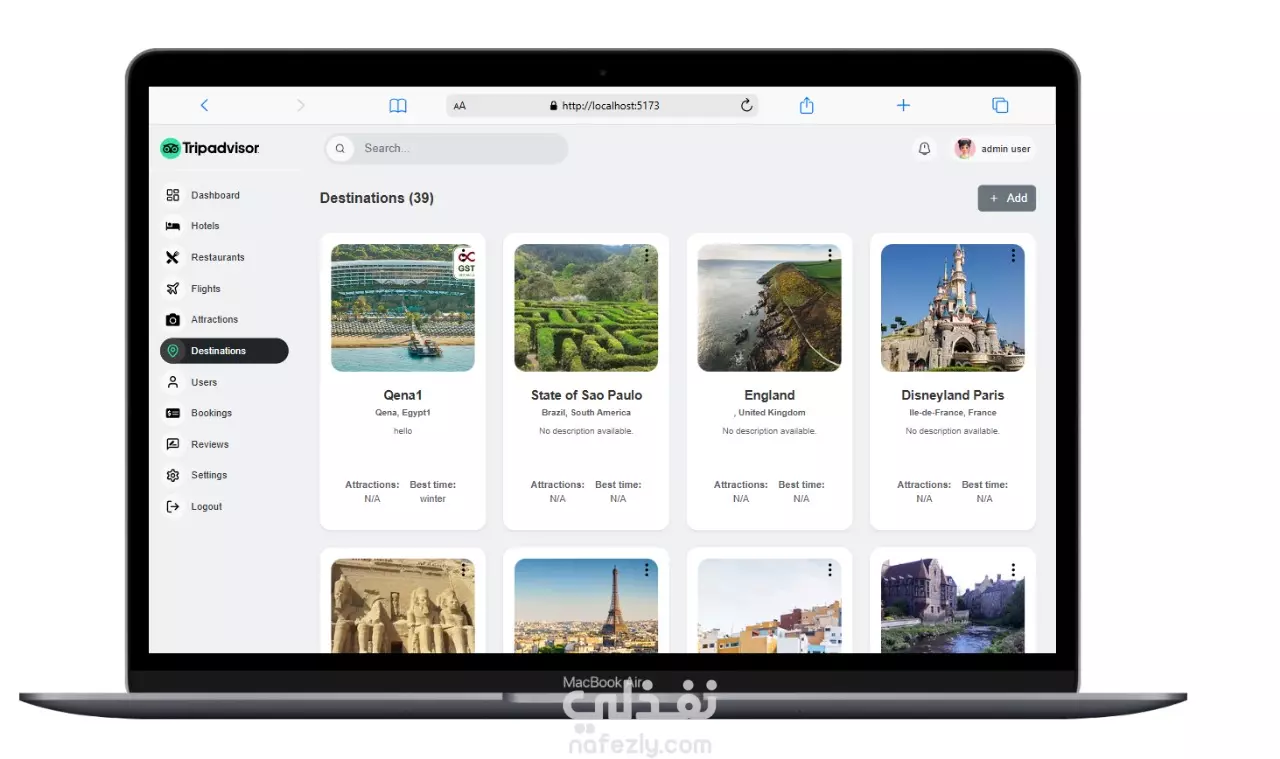Focus the Search input field

447,148
